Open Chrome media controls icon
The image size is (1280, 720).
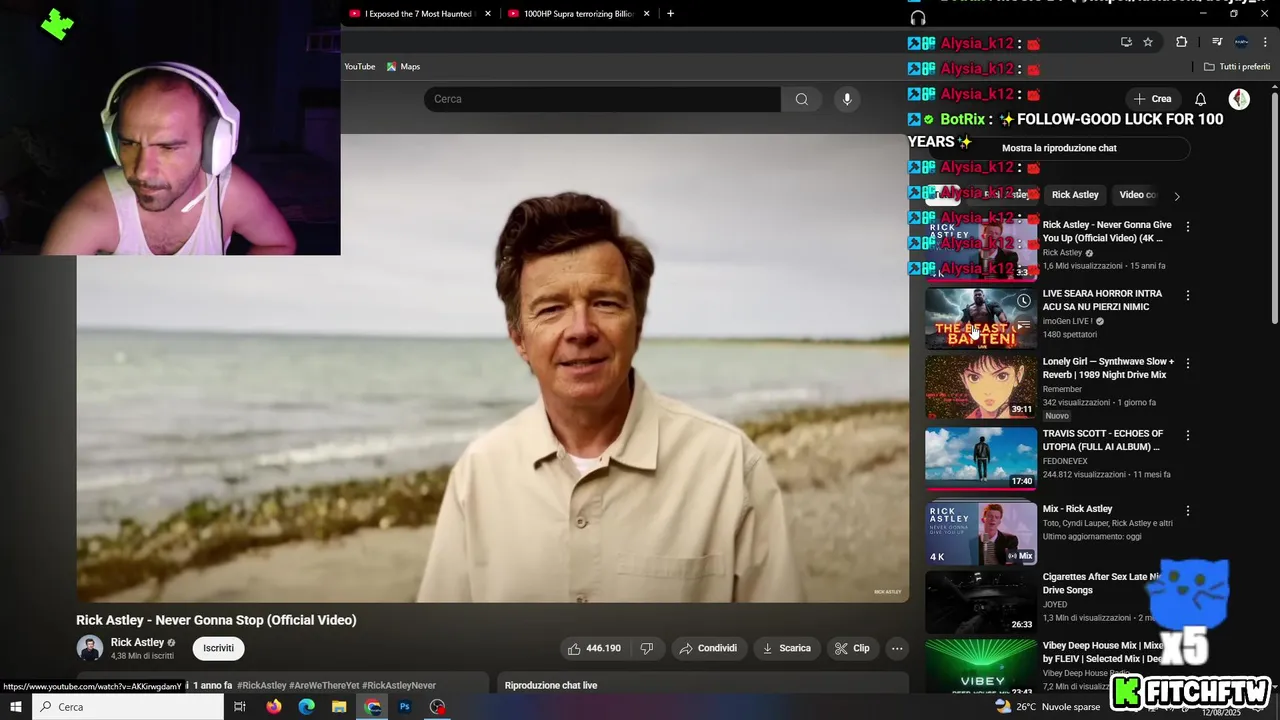(1217, 42)
